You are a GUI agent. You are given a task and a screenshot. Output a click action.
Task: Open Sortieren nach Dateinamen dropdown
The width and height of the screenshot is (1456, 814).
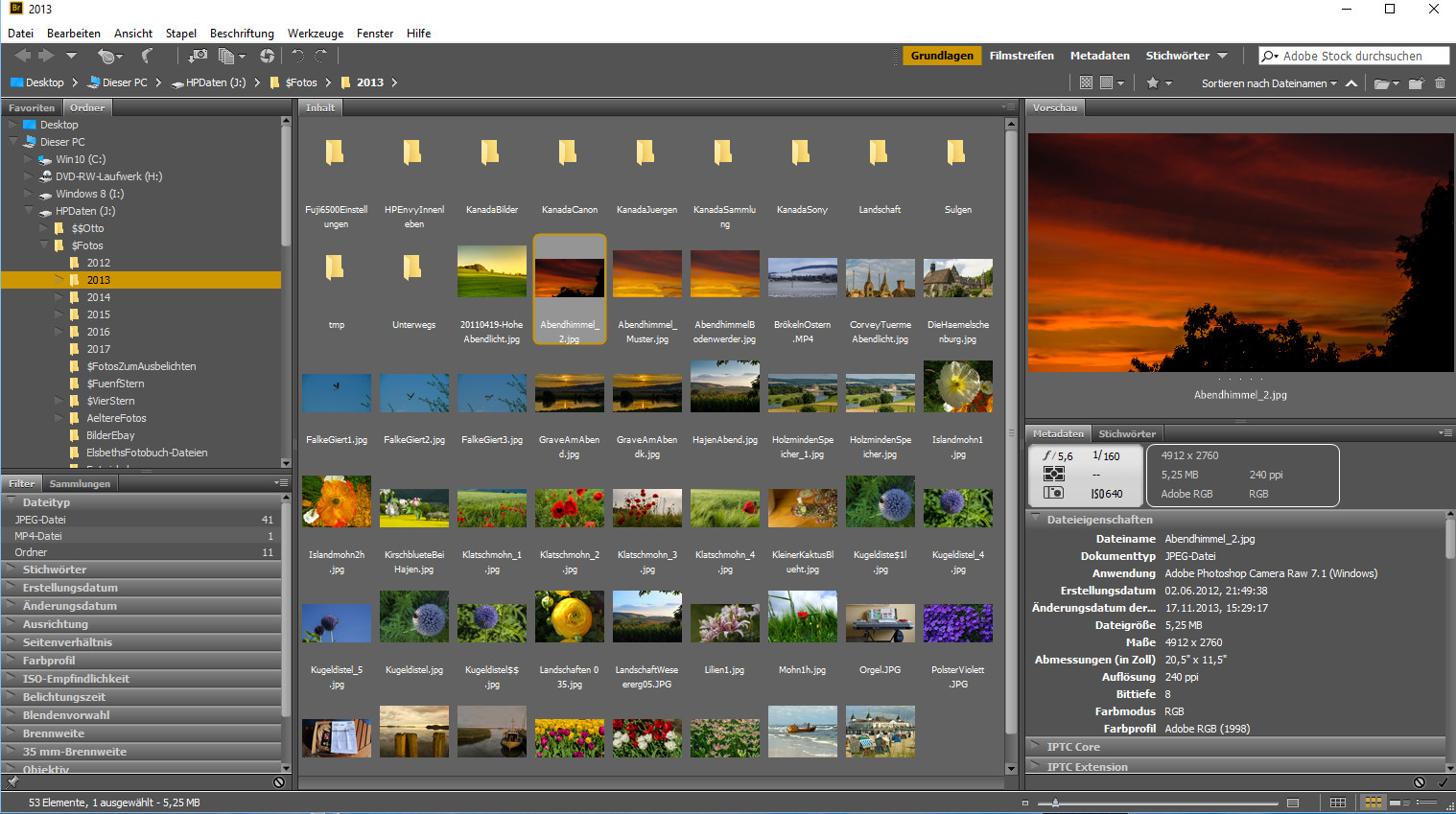click(1269, 83)
